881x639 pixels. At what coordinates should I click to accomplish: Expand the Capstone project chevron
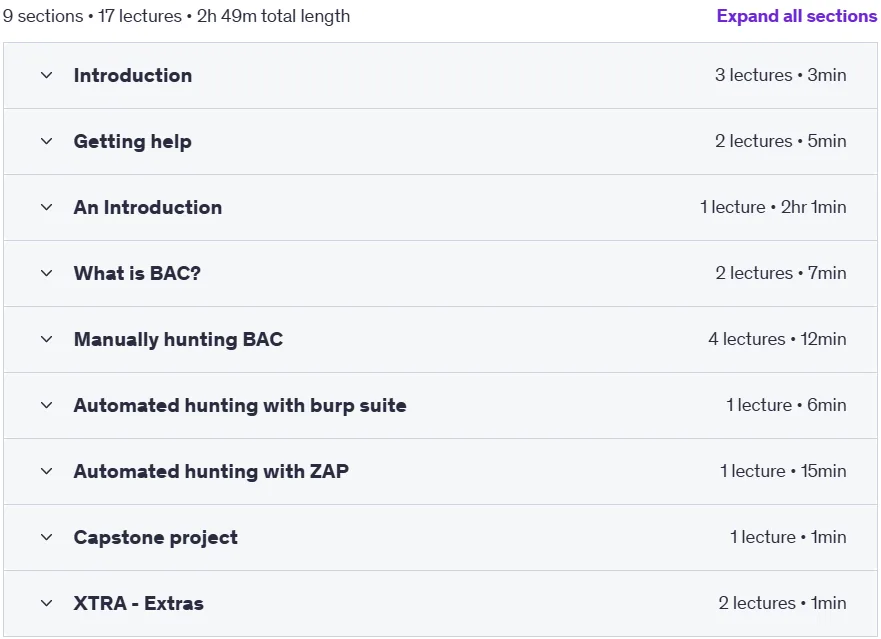[x=47, y=537]
